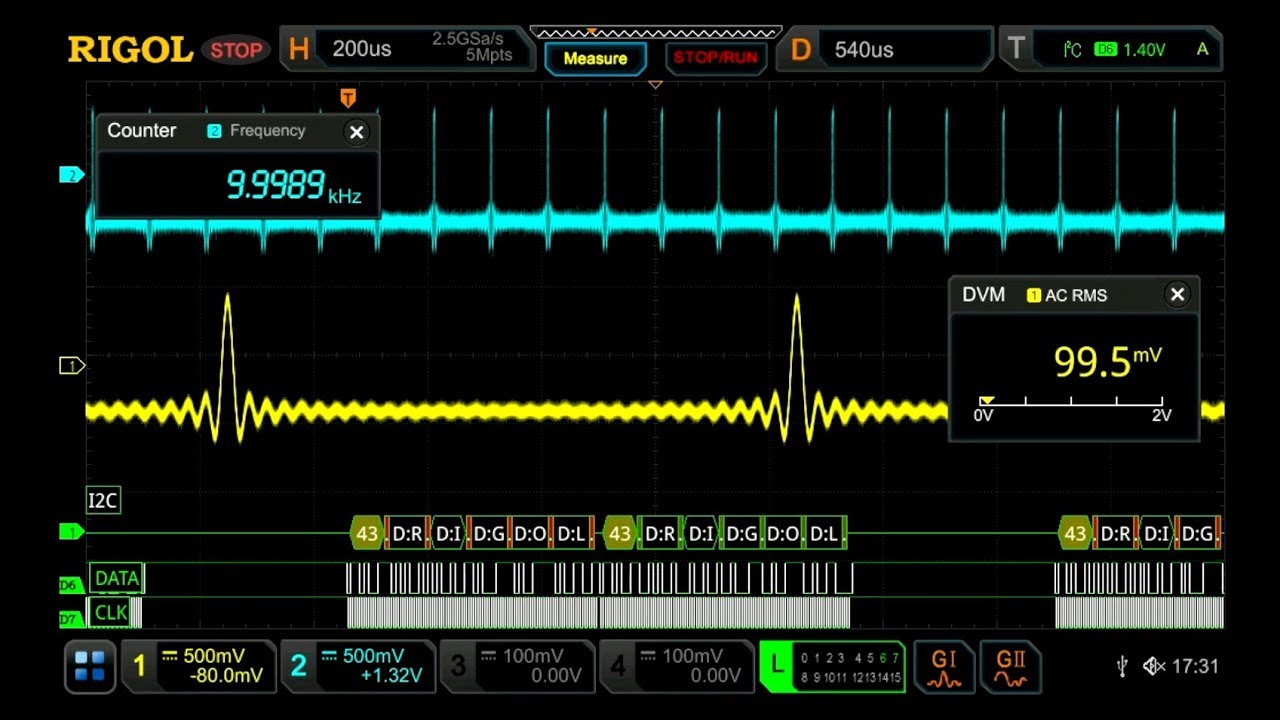Image resolution: width=1280 pixels, height=720 pixels.
Task: Click the DVM 99.5 mV reading
Action: [1108, 361]
